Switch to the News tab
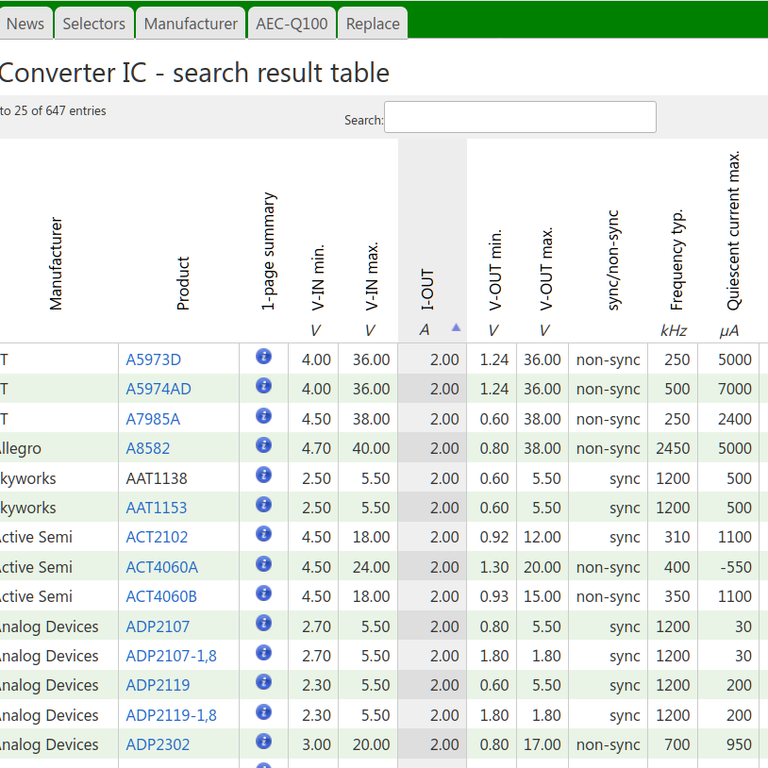The height and width of the screenshot is (768, 768). (x=25, y=24)
